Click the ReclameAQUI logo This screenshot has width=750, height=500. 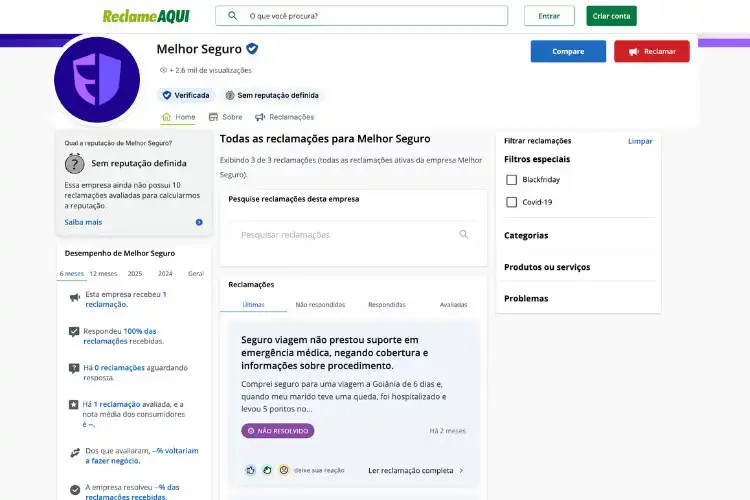click(x=146, y=16)
